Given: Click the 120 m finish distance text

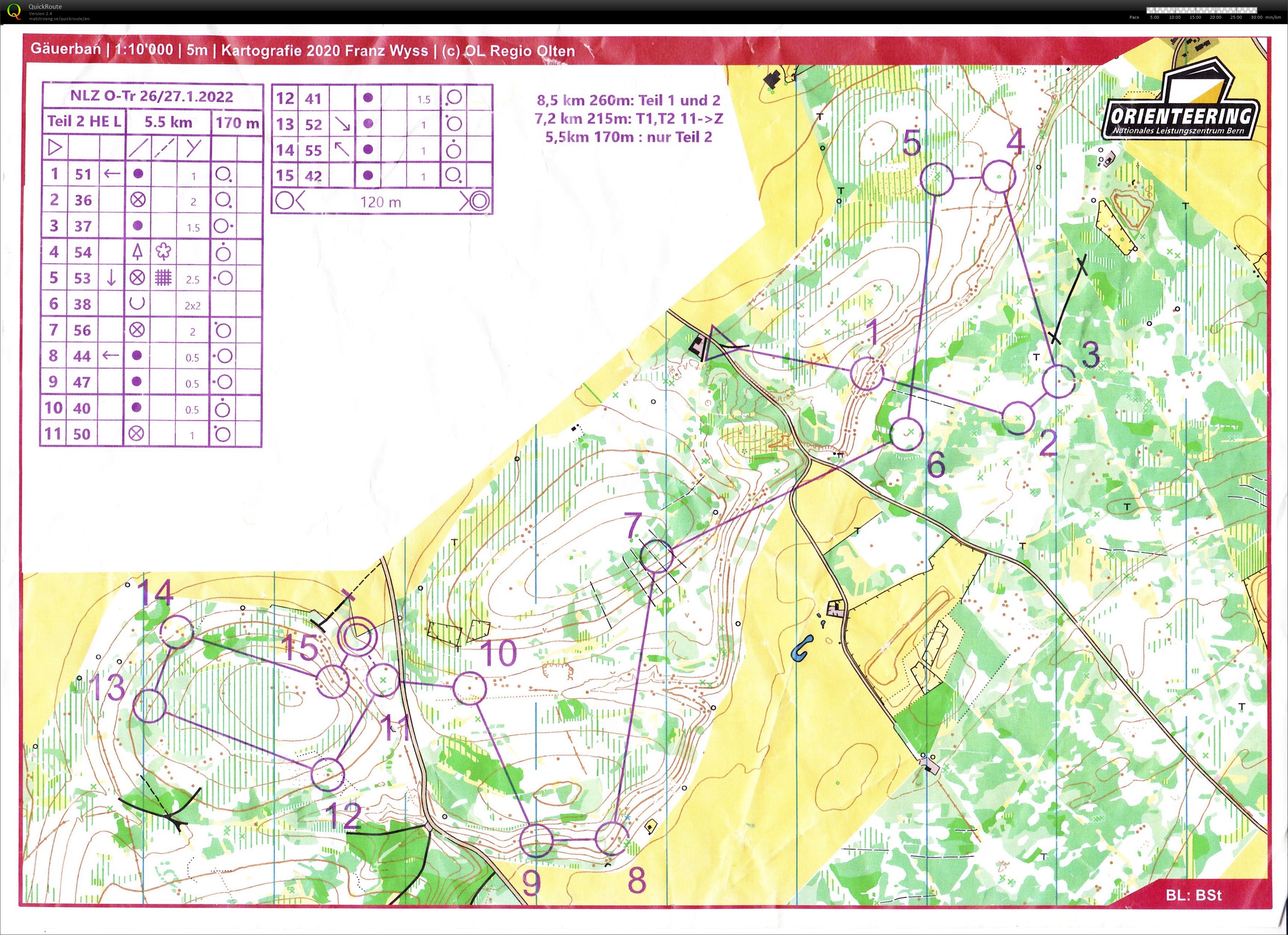Looking at the screenshot, I should pos(381,202).
